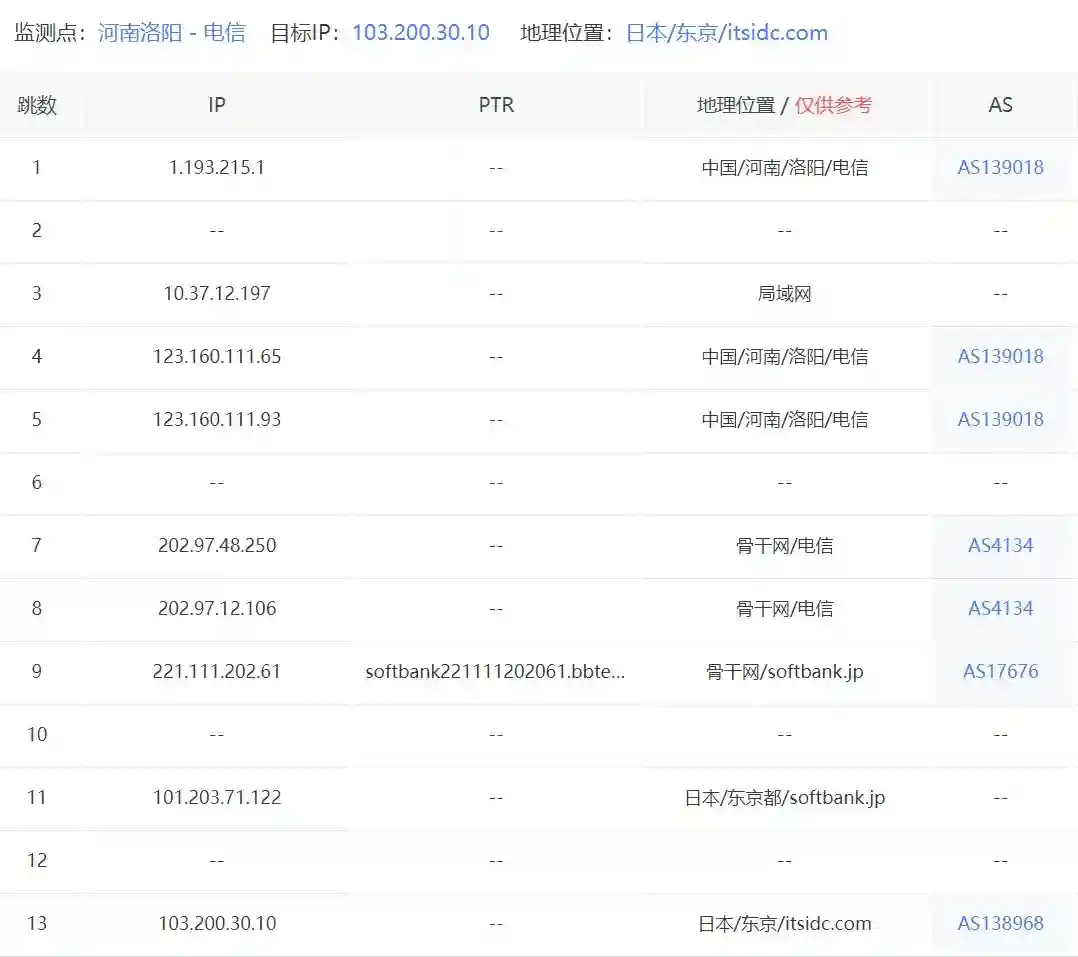Click the IP column header
This screenshot has height=957, width=1078.
click(x=217, y=104)
